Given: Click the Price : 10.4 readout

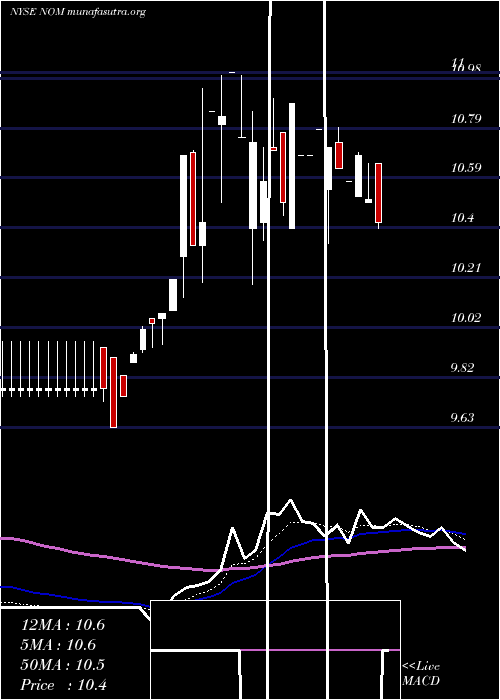Looking at the screenshot, I should point(63,685).
